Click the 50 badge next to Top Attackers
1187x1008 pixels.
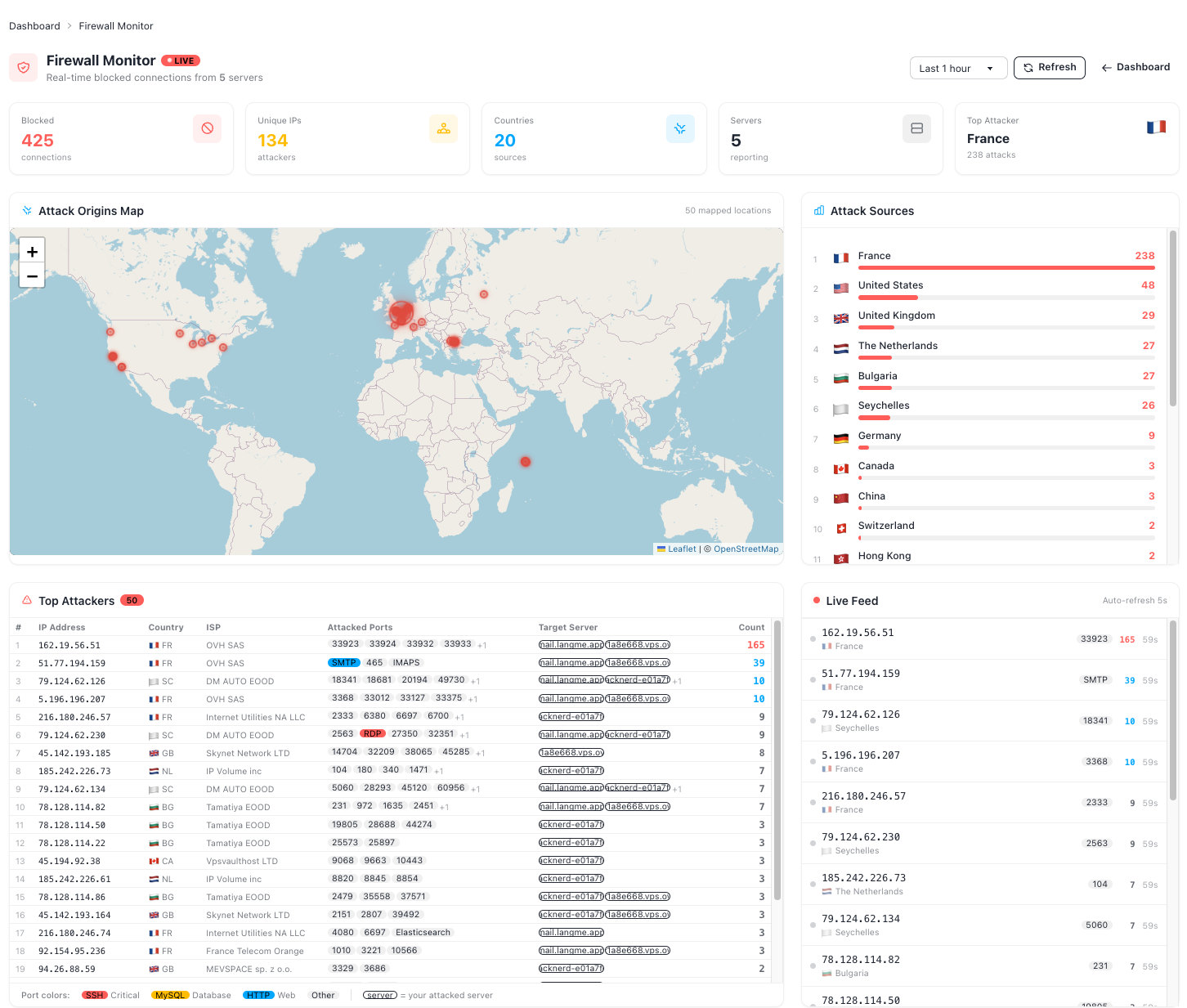(x=132, y=600)
